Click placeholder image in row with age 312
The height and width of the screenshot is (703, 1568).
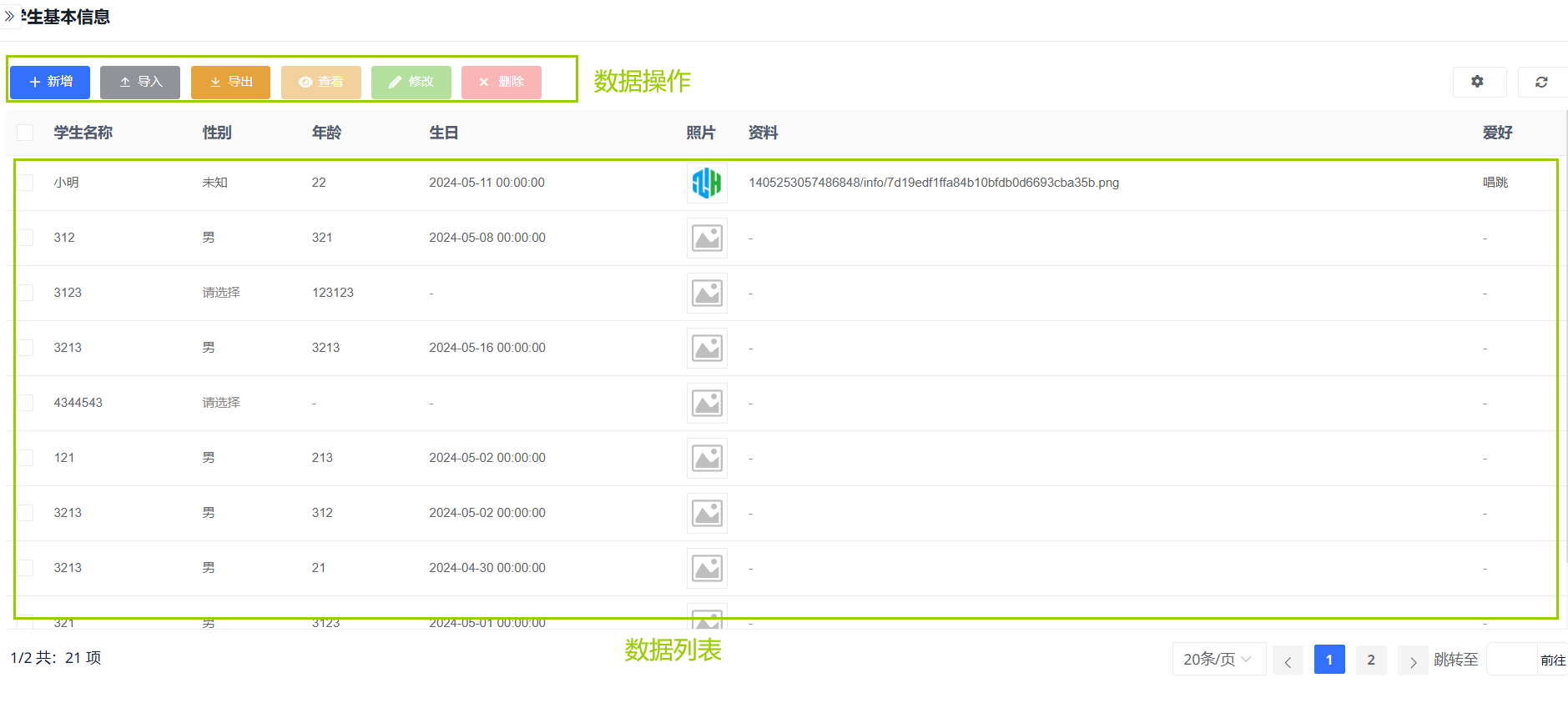tap(707, 513)
